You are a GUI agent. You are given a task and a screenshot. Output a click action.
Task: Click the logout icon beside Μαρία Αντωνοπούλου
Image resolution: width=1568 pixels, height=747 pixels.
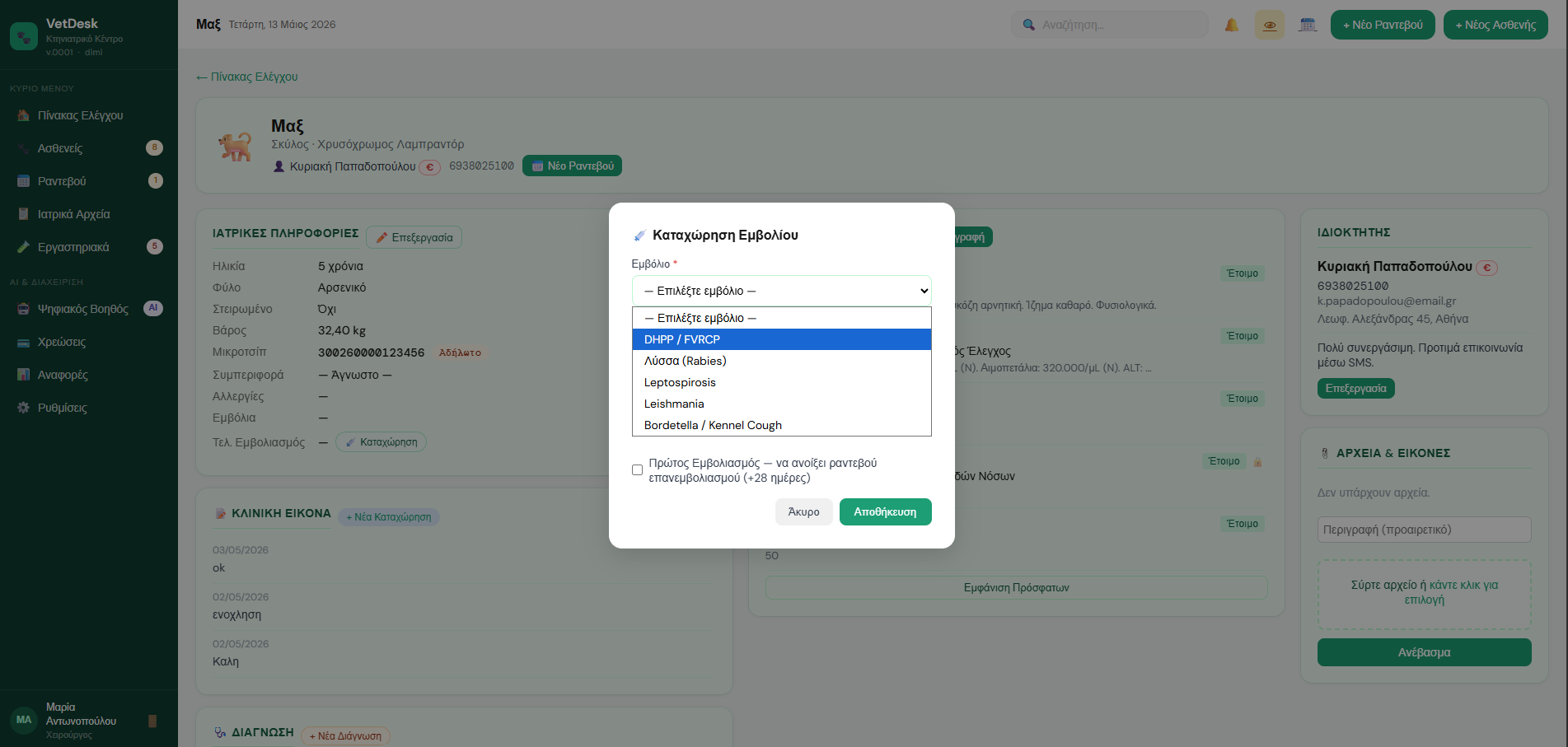coord(152,721)
